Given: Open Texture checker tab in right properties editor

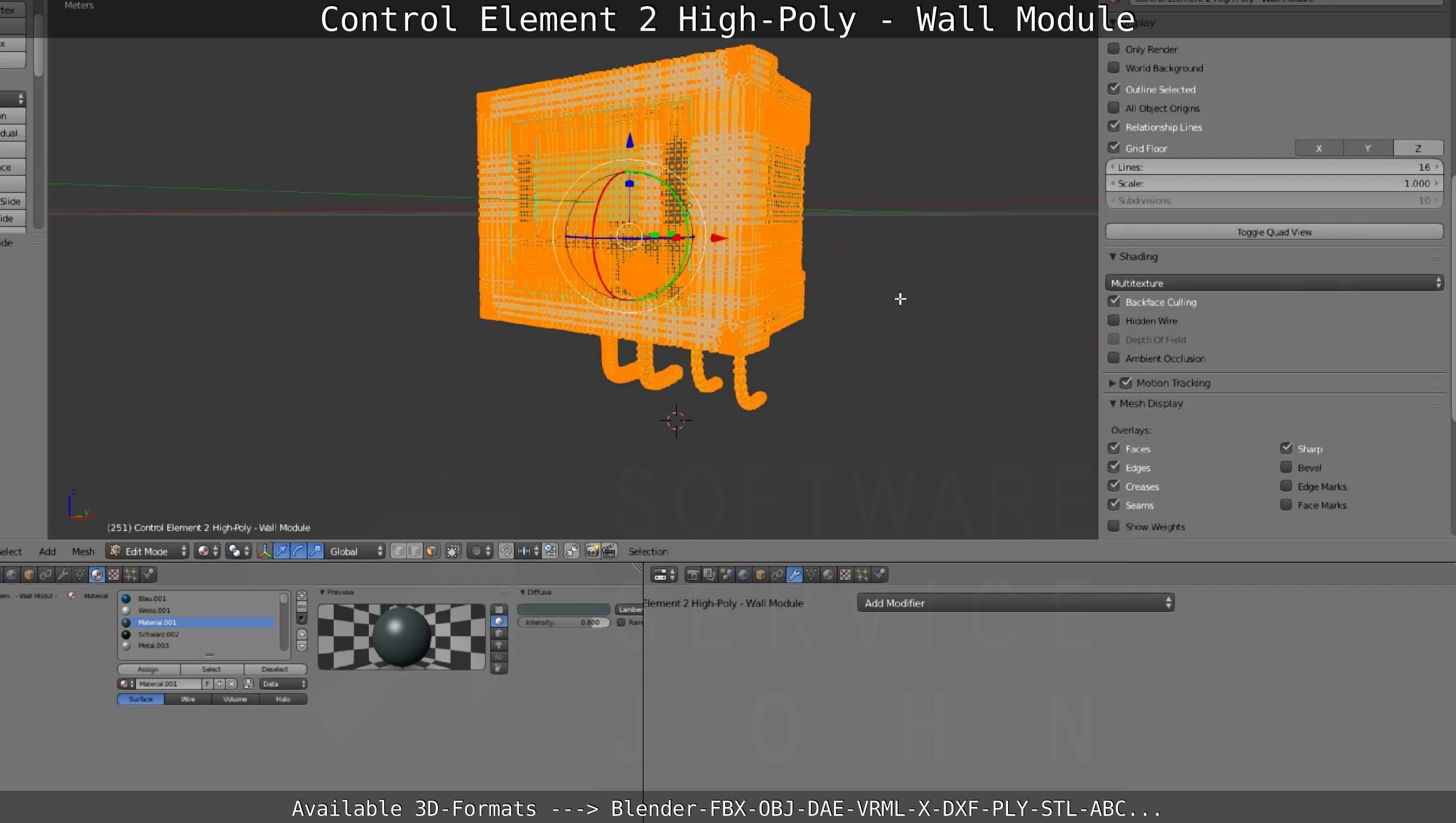Looking at the screenshot, I should coord(845,574).
